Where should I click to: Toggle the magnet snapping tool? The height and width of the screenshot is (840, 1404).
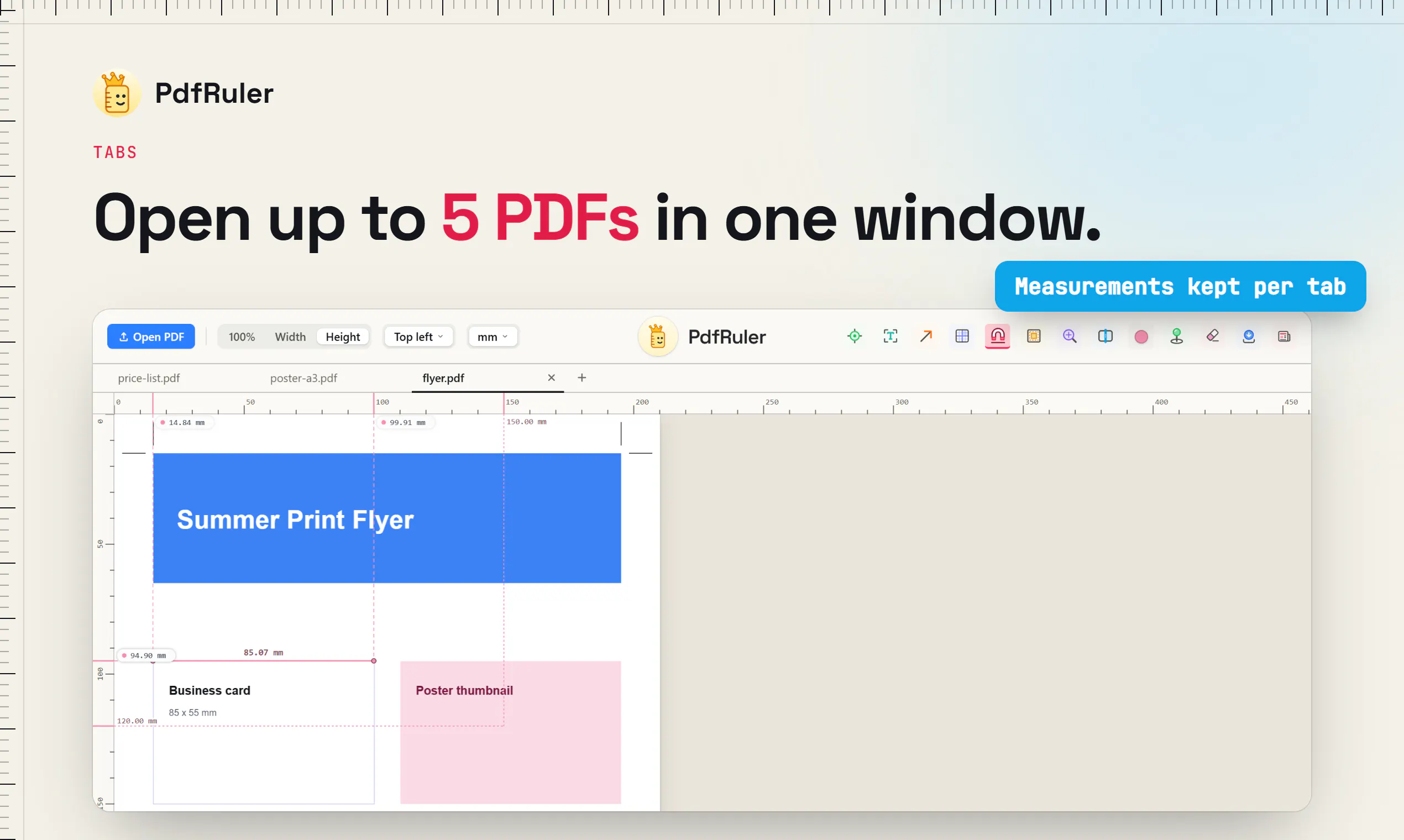998,336
